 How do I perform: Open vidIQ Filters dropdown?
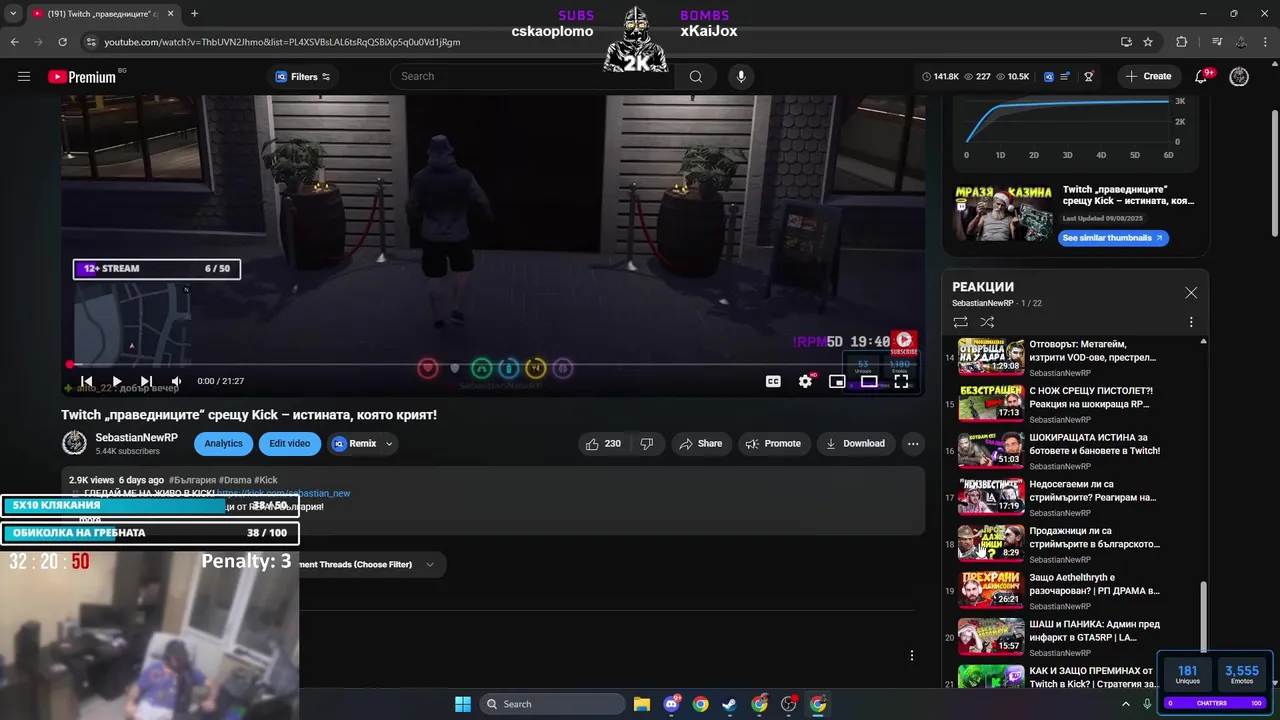click(302, 77)
